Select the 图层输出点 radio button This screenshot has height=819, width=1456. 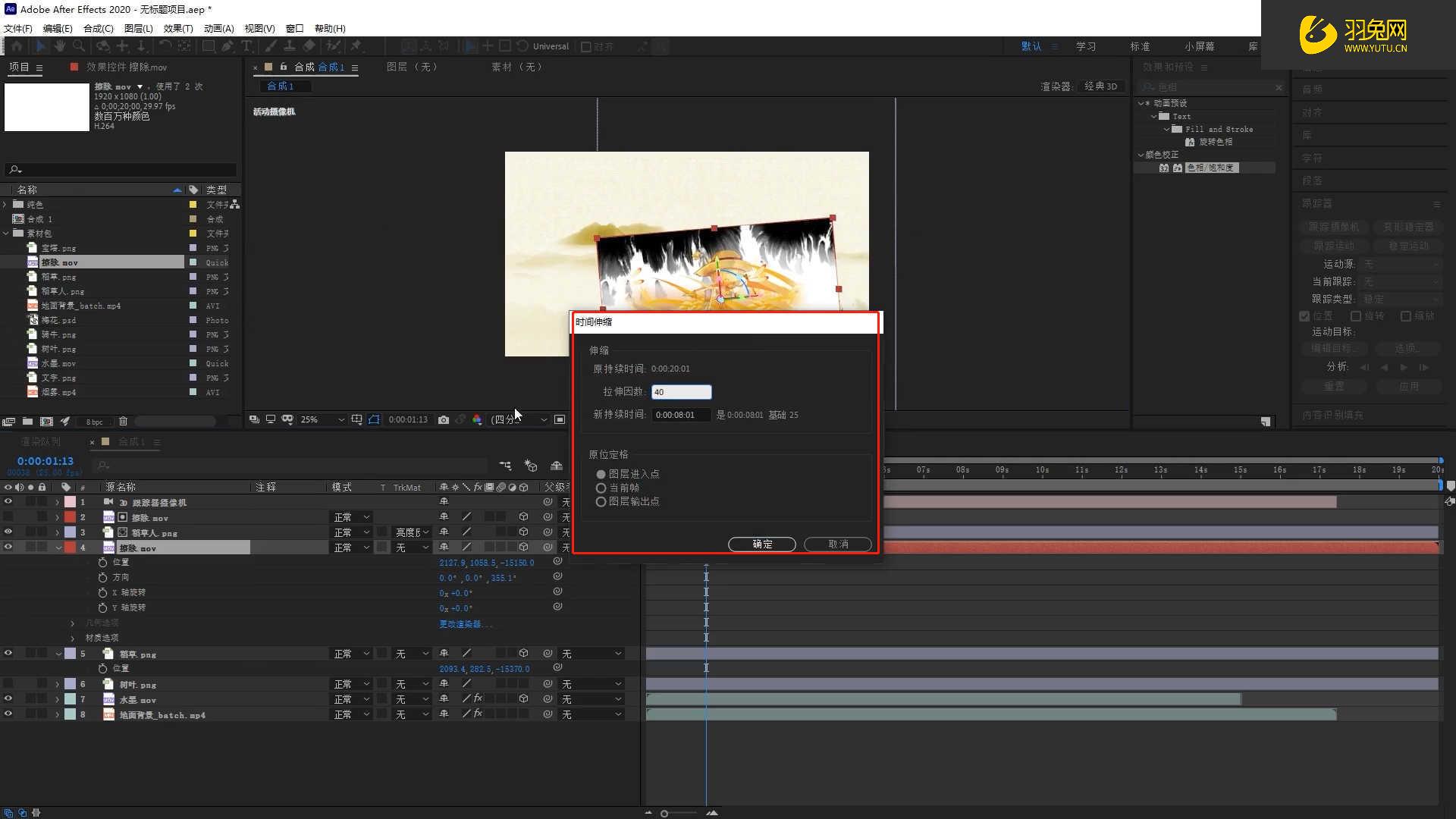pos(601,501)
